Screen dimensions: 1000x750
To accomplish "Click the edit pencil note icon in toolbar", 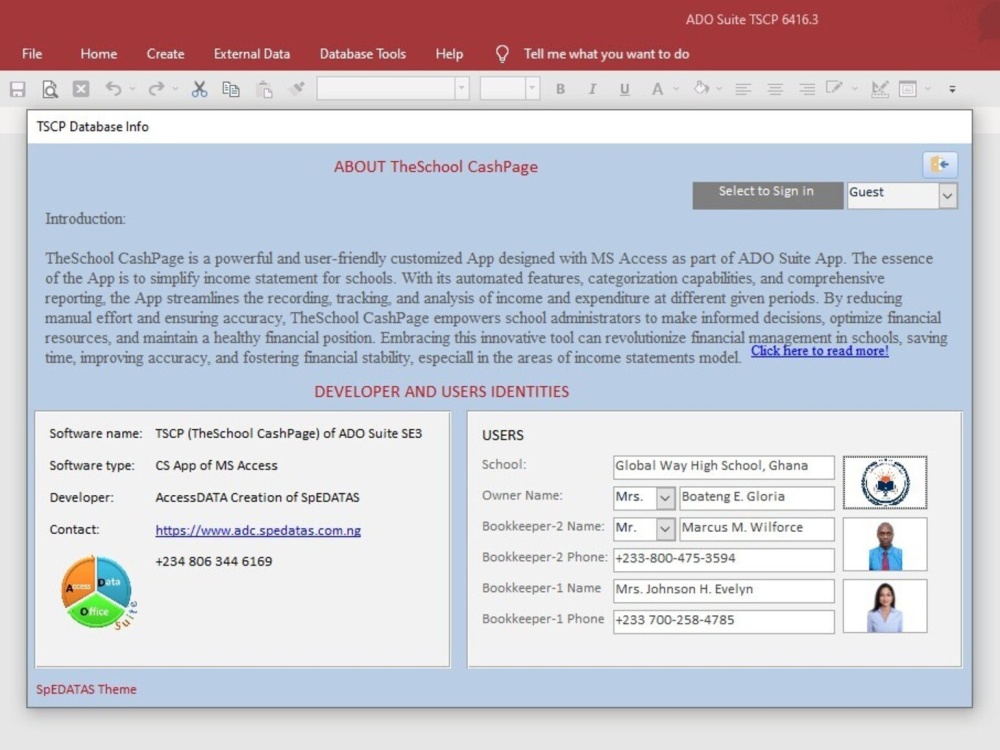I will point(834,88).
